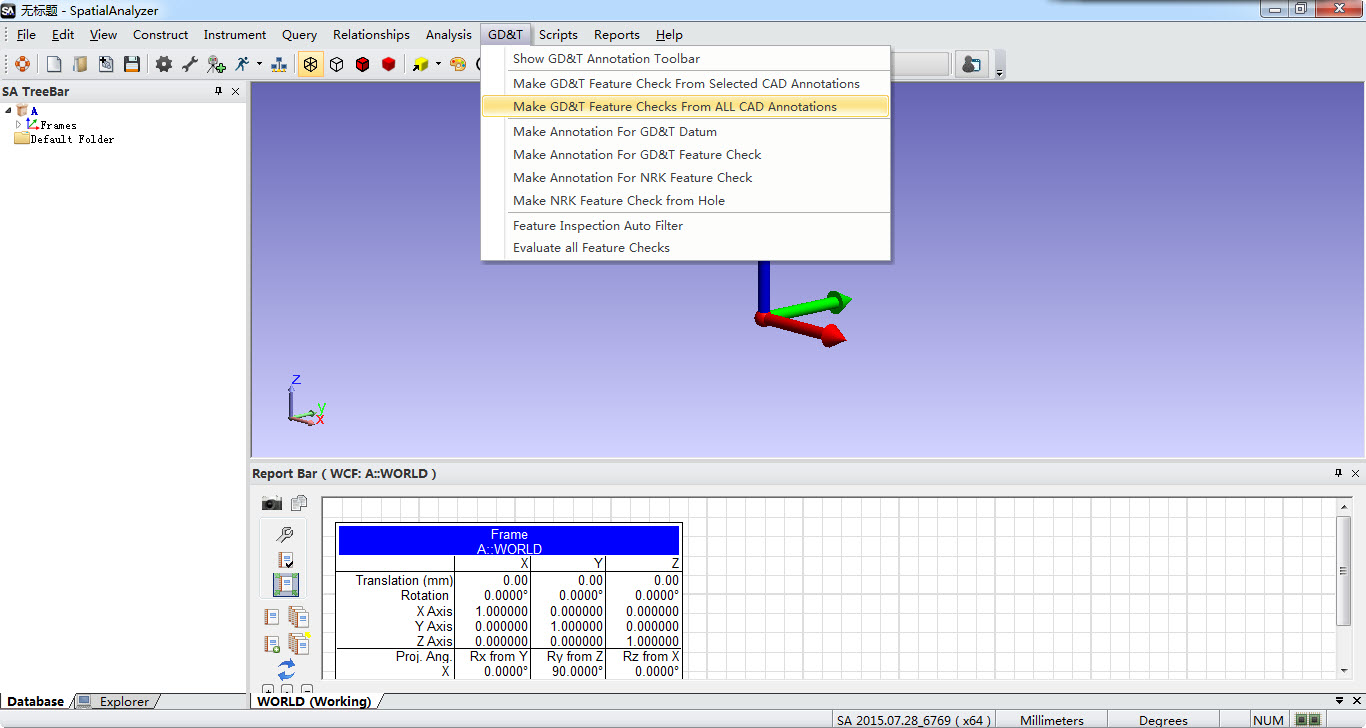This screenshot has height=728, width=1366.
Task: Switch to the Database tab
Action: click(x=36, y=701)
